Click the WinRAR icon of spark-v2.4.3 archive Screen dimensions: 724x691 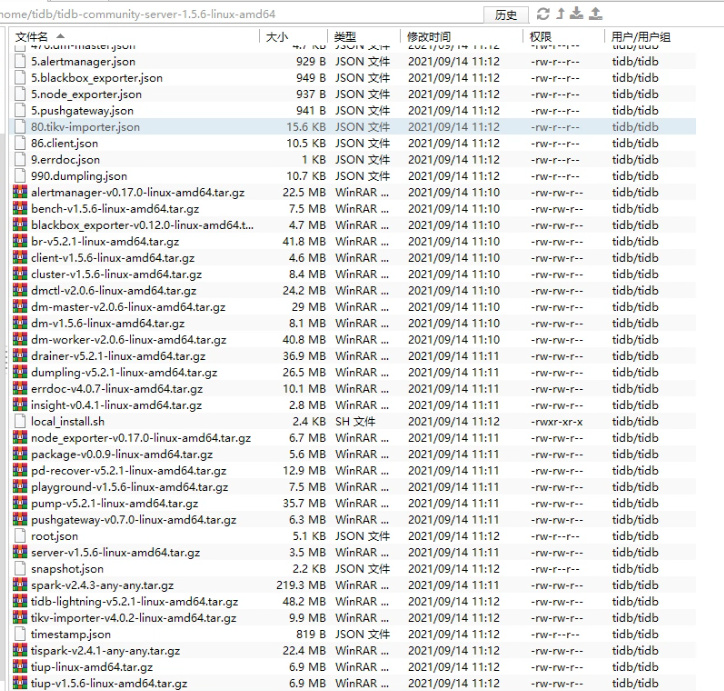click(x=20, y=585)
